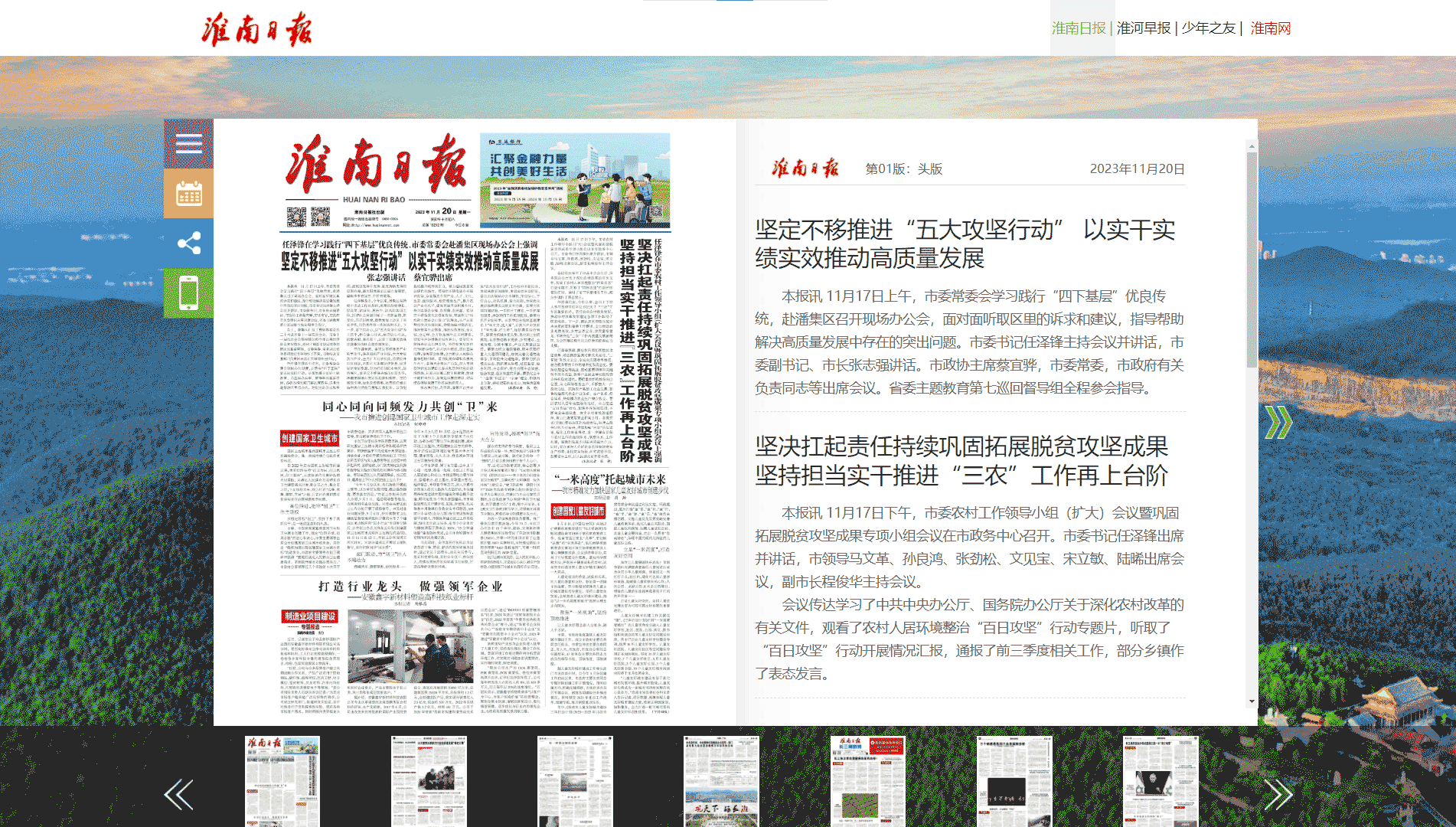This screenshot has width=1456, height=827.
Task: Click the second page thumbnail in bottom strip
Action: click(429, 781)
